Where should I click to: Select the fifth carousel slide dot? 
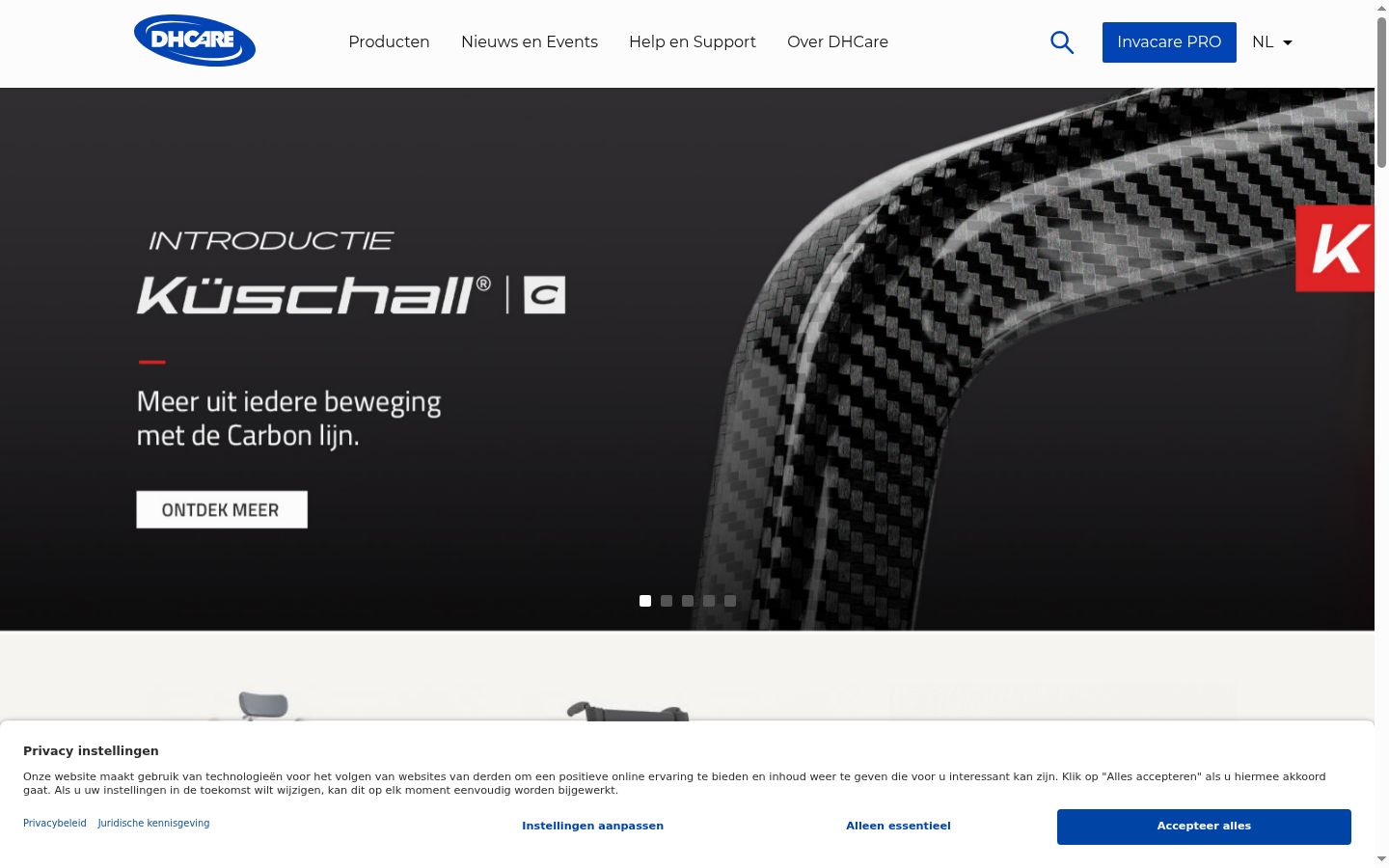pos(730,601)
